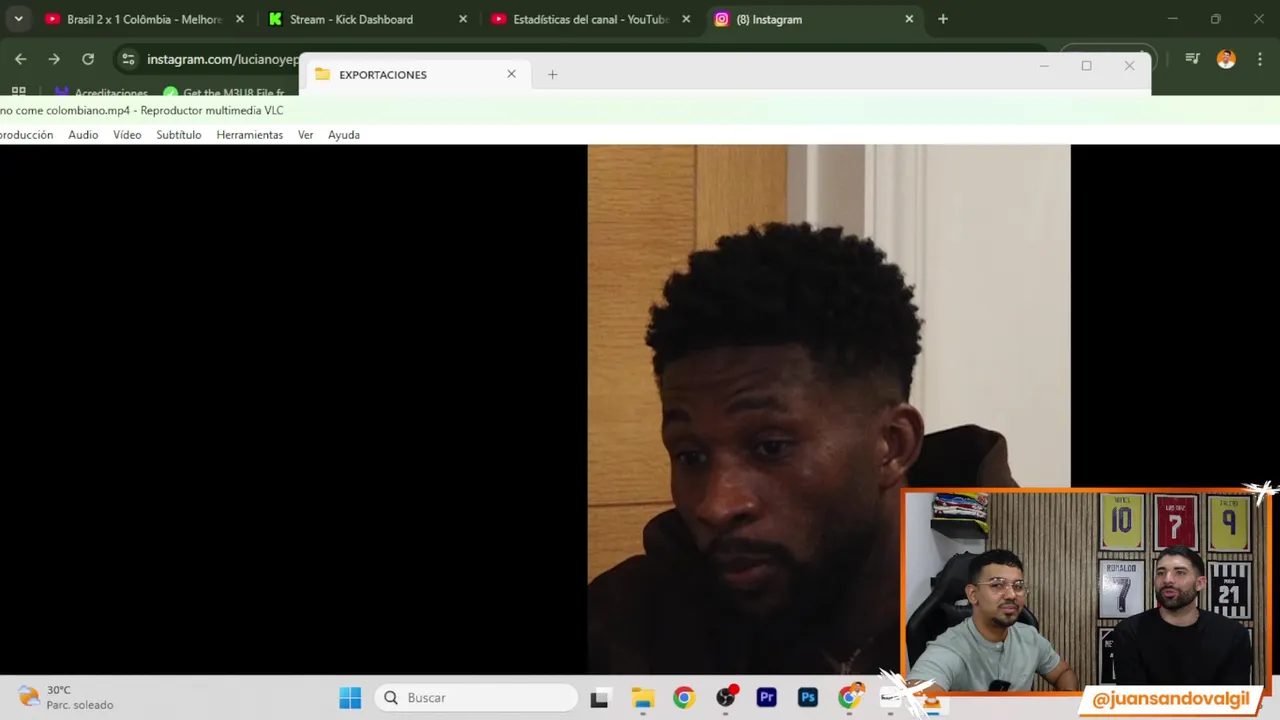The image size is (1280, 720).
Task: Close the Kick Dashboard tab
Action: click(463, 19)
